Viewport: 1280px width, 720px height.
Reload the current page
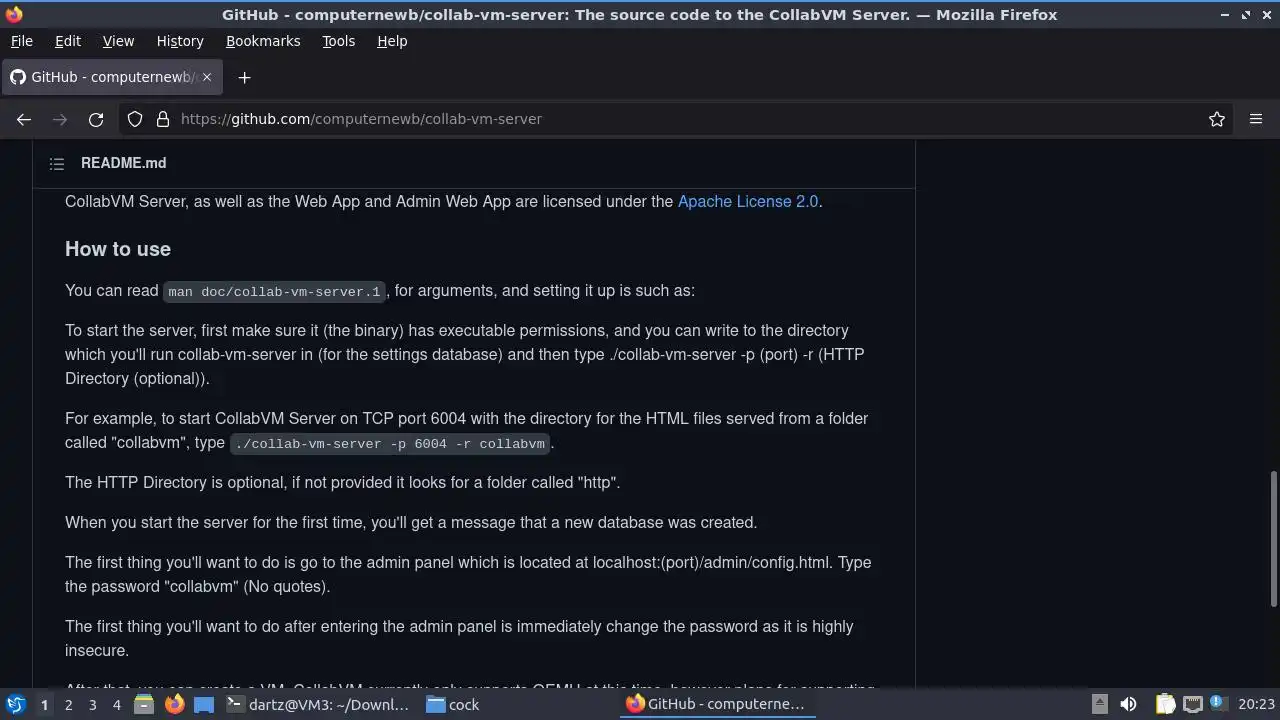(96, 119)
